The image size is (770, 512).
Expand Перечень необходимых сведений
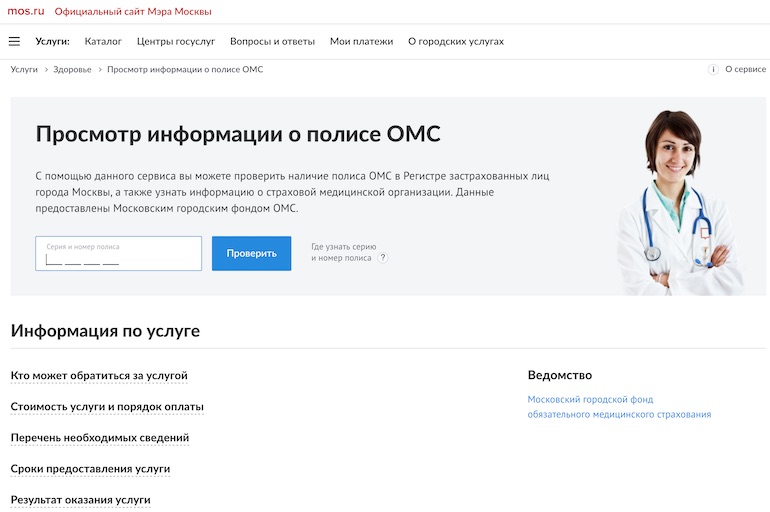[x=100, y=438]
